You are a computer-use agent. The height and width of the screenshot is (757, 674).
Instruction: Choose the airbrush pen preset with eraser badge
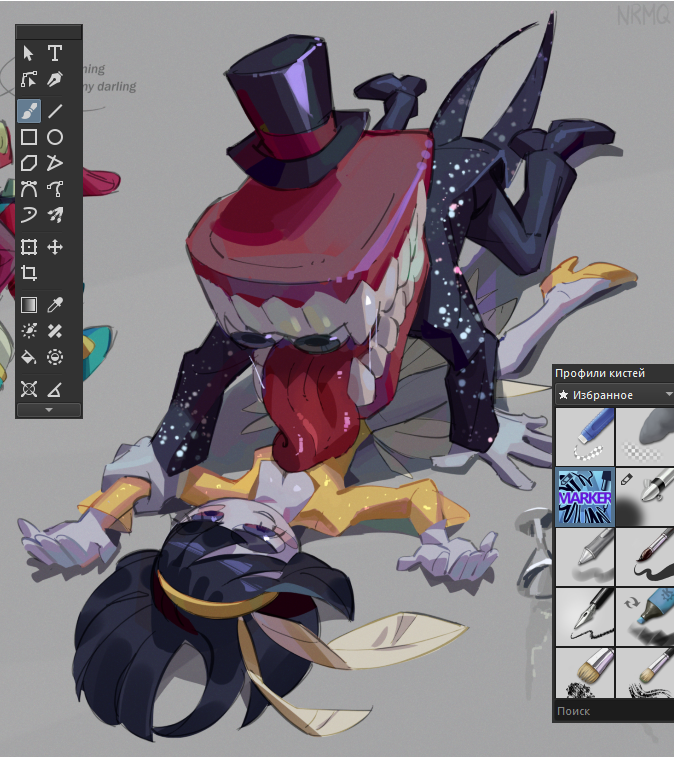645,497
